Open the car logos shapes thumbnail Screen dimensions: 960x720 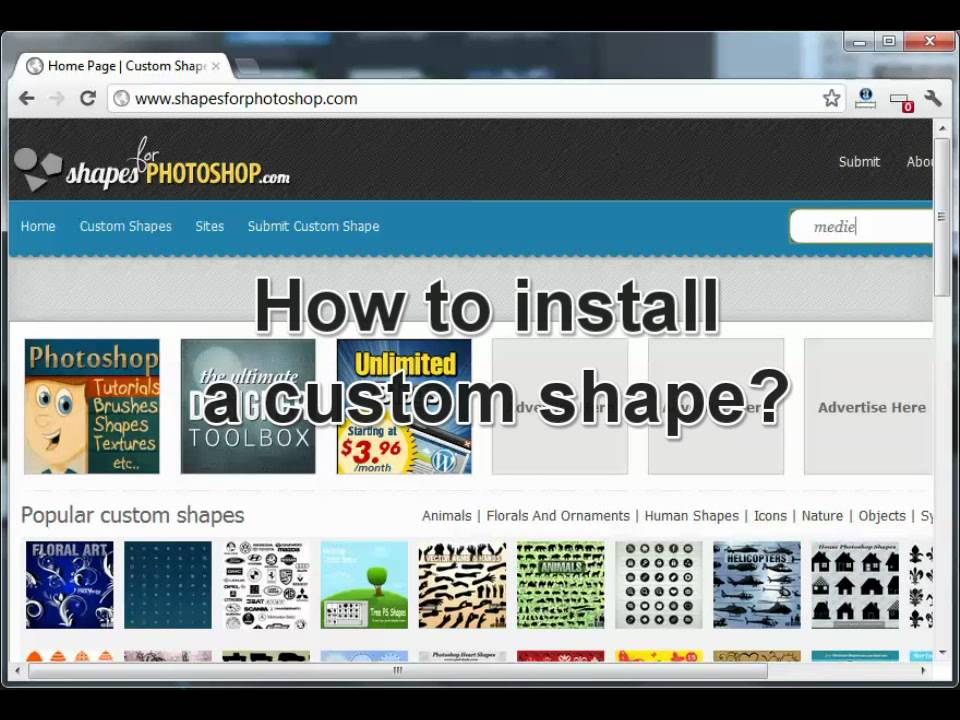point(266,585)
